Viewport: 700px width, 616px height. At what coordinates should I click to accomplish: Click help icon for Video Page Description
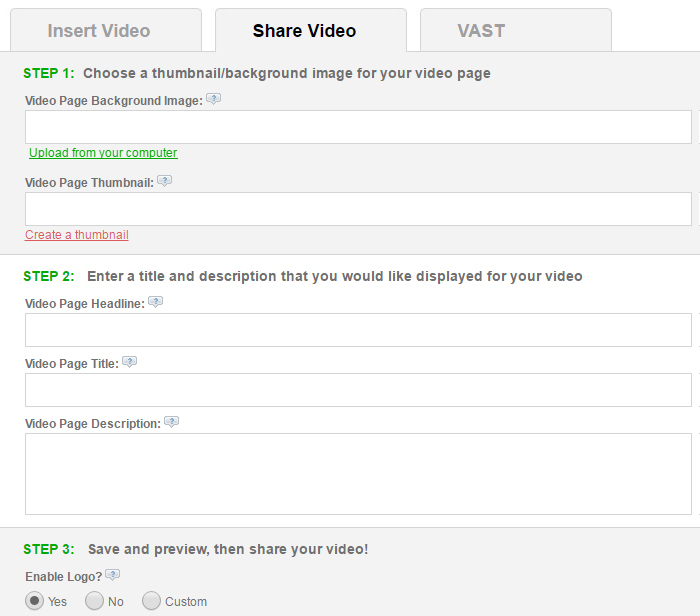(x=171, y=421)
